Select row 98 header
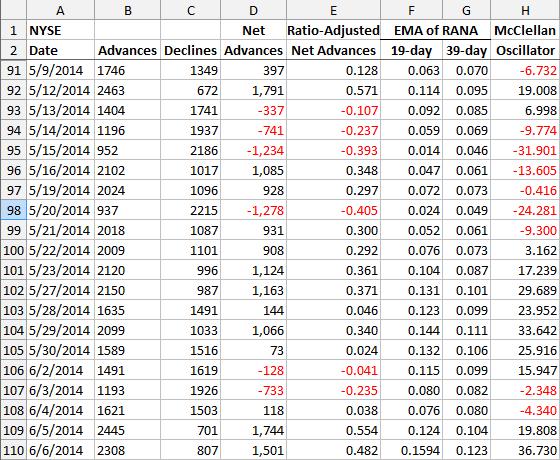 click(x=13, y=210)
